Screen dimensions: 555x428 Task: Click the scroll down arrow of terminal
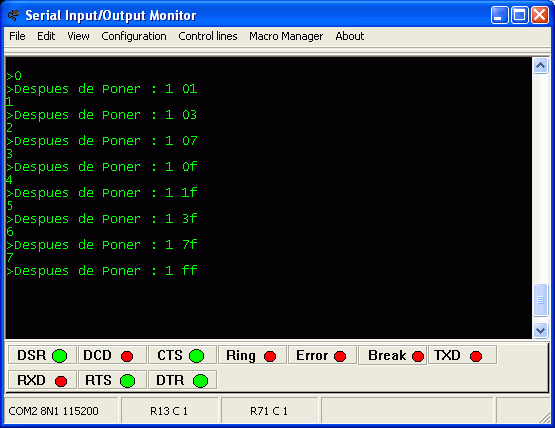(540, 331)
